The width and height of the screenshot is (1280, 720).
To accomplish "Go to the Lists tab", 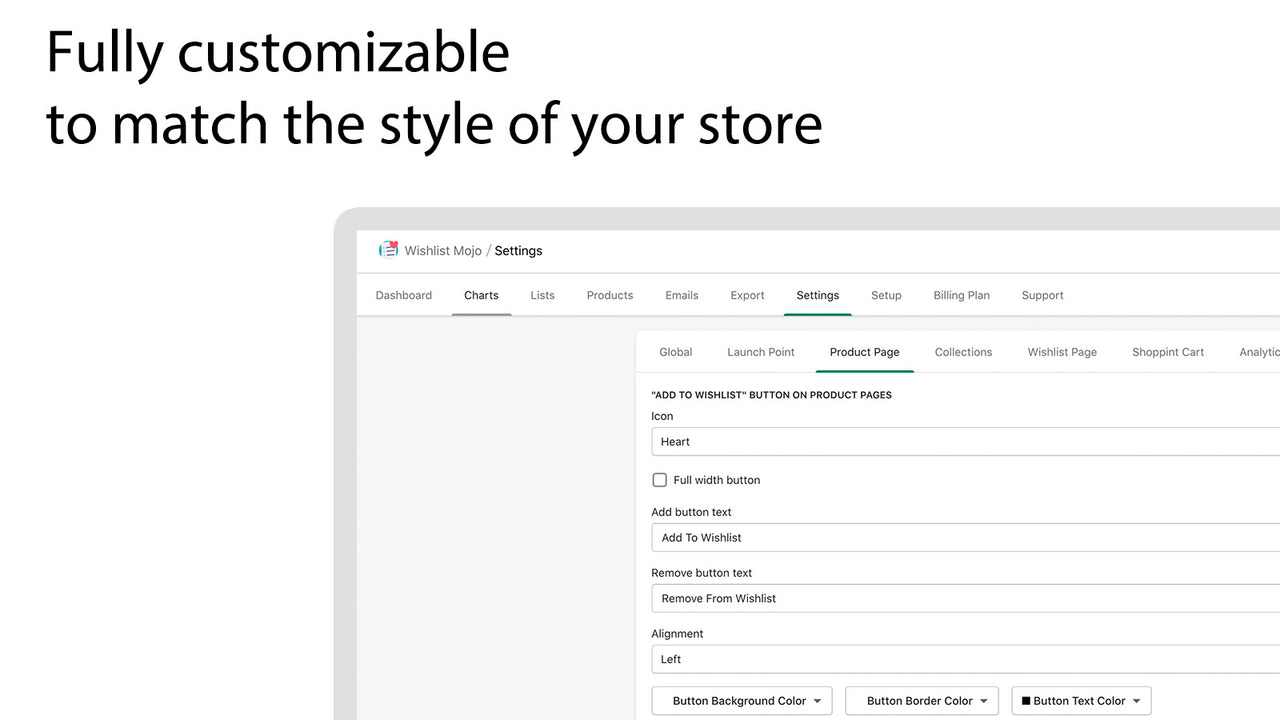I will pos(543,295).
